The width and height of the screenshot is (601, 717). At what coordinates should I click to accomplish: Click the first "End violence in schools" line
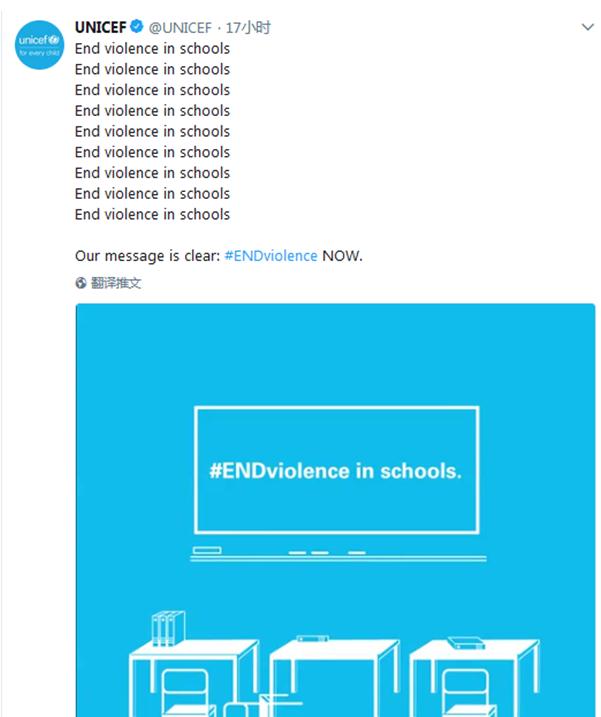click(152, 48)
